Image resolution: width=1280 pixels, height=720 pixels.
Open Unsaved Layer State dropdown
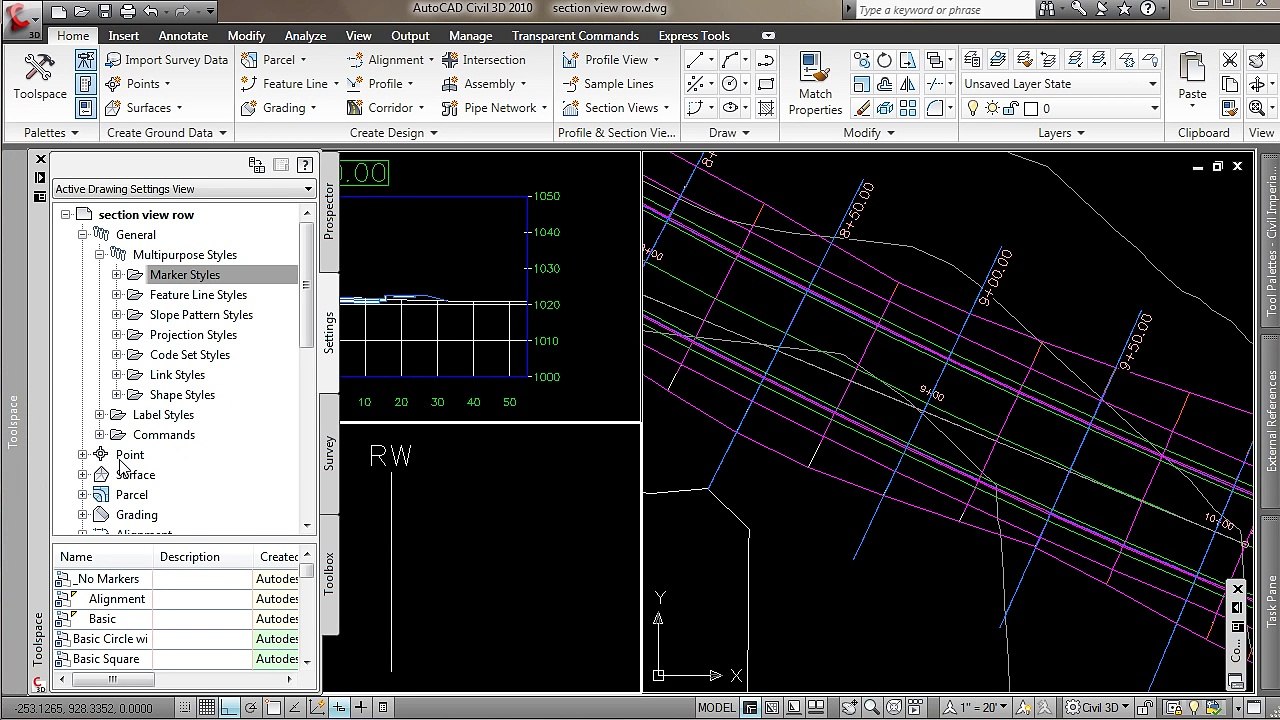pos(1060,84)
